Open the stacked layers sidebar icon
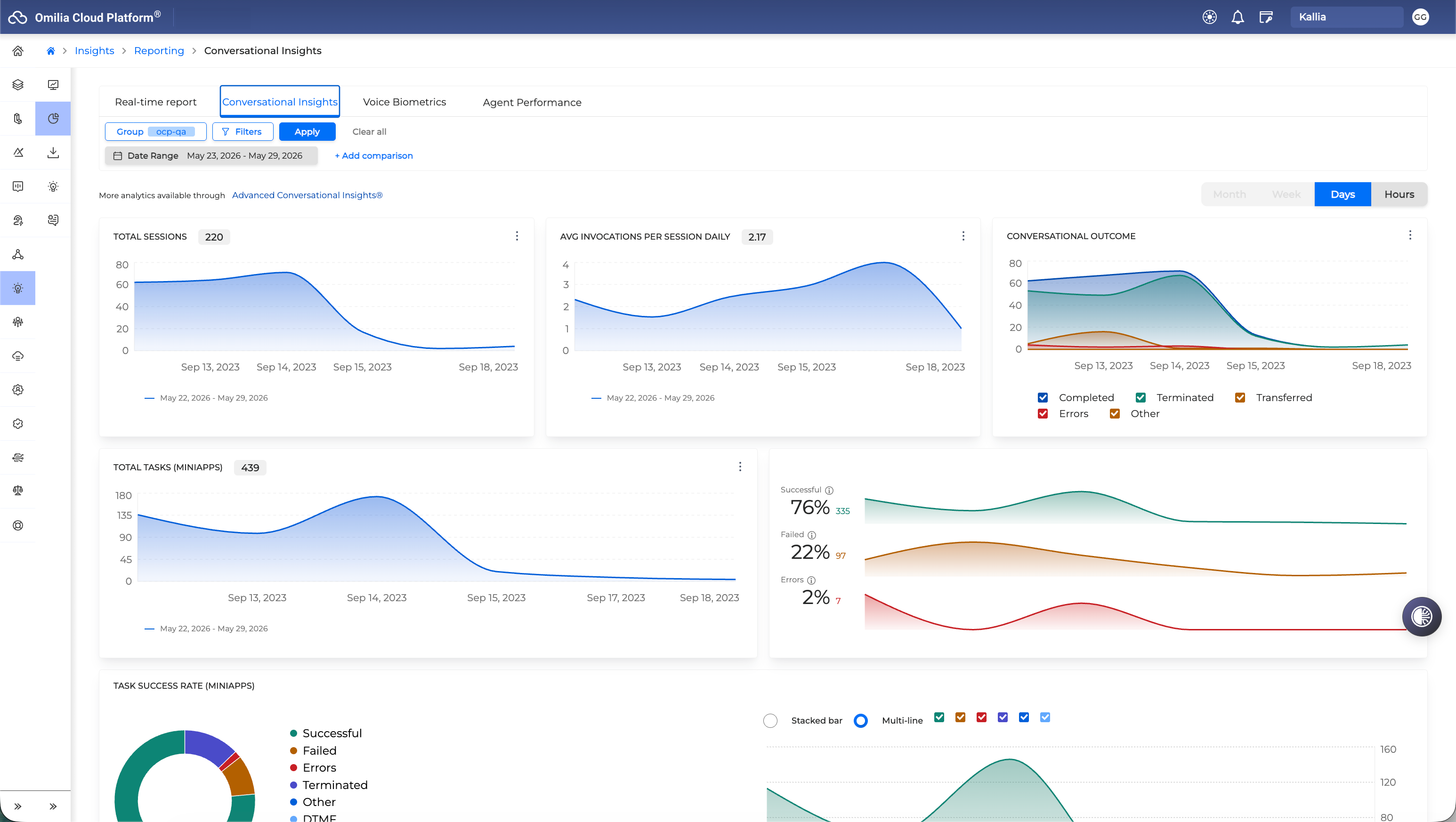Viewport: 1456px width, 822px height. 18,85
